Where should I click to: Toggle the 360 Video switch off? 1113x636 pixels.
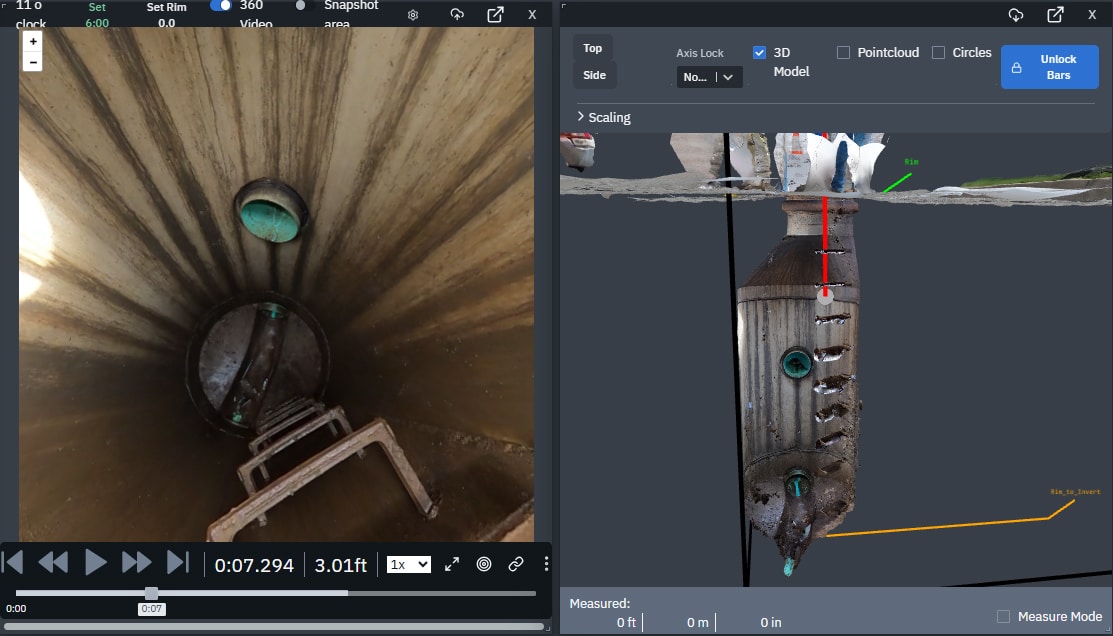tap(221, 6)
